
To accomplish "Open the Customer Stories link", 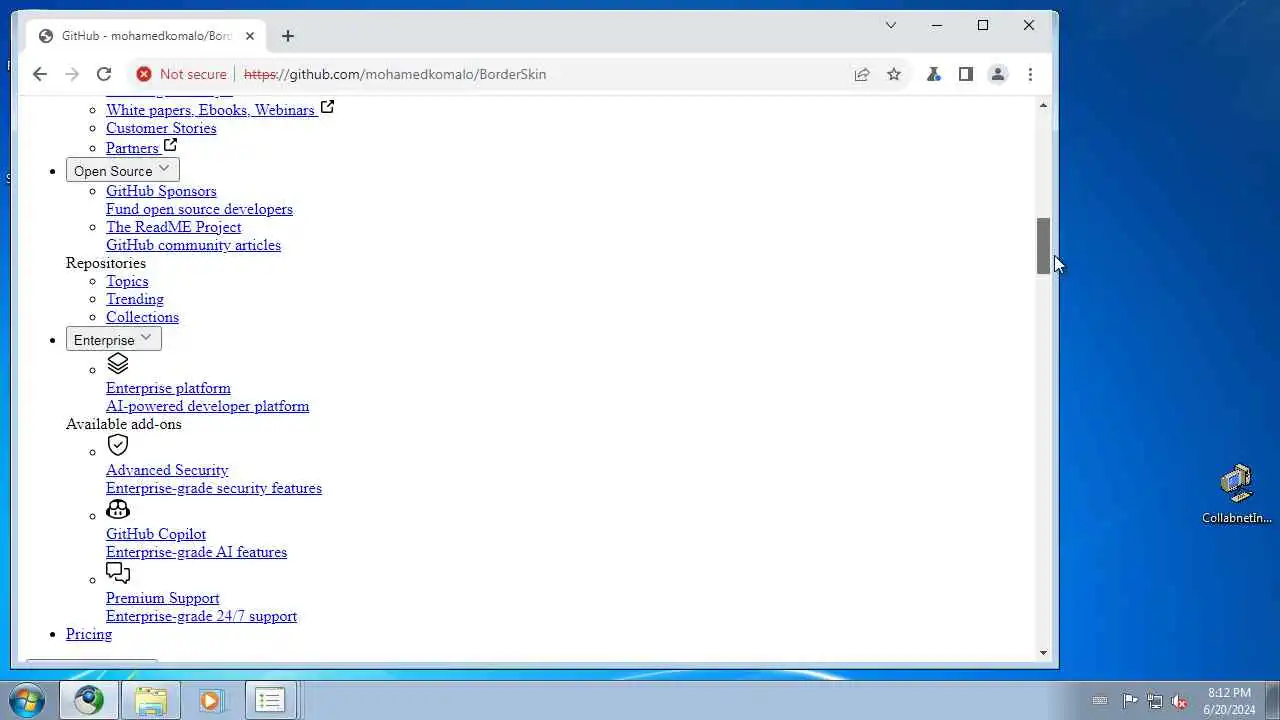I will pyautogui.click(x=161, y=128).
